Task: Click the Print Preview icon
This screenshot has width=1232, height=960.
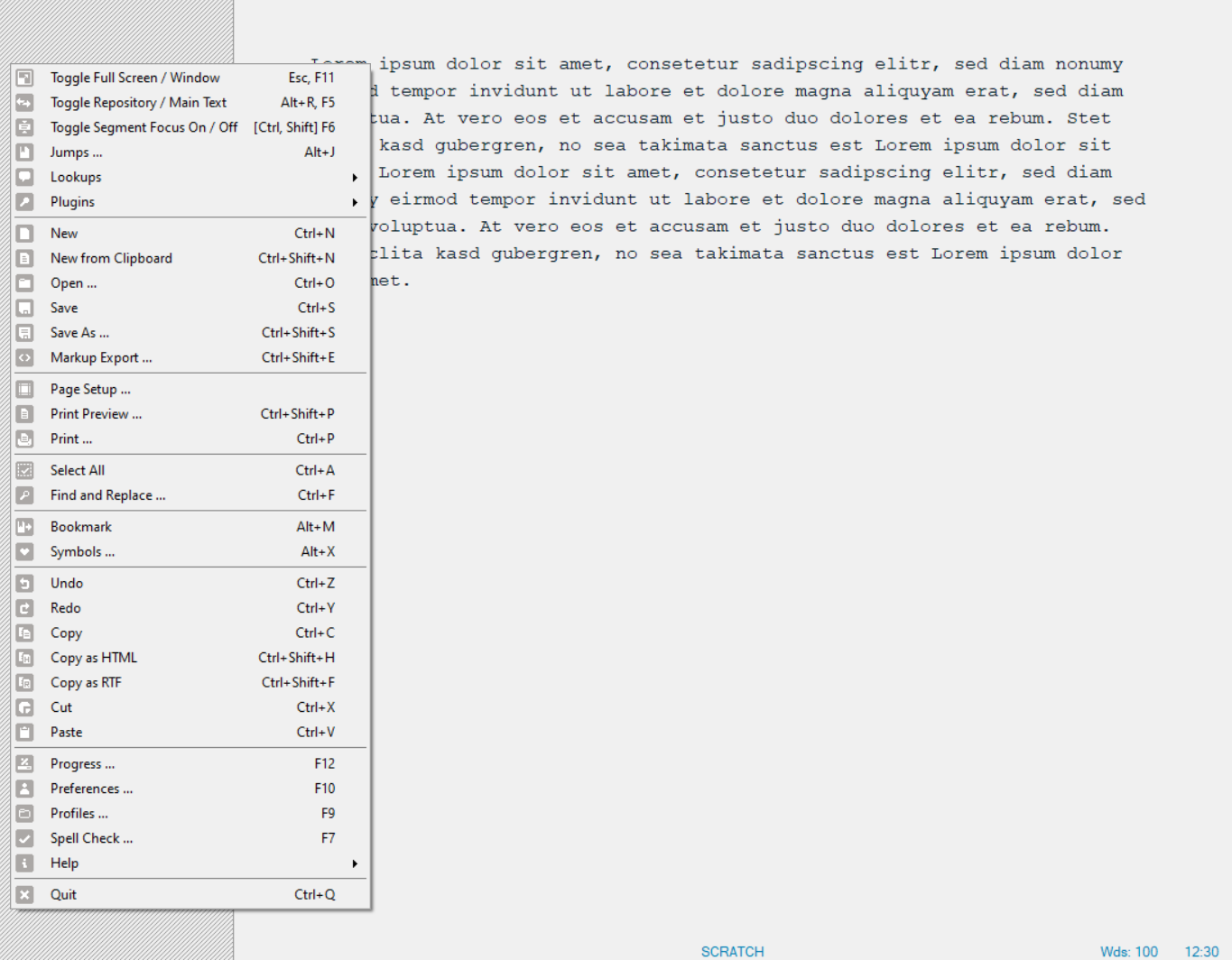Action: click(25, 414)
